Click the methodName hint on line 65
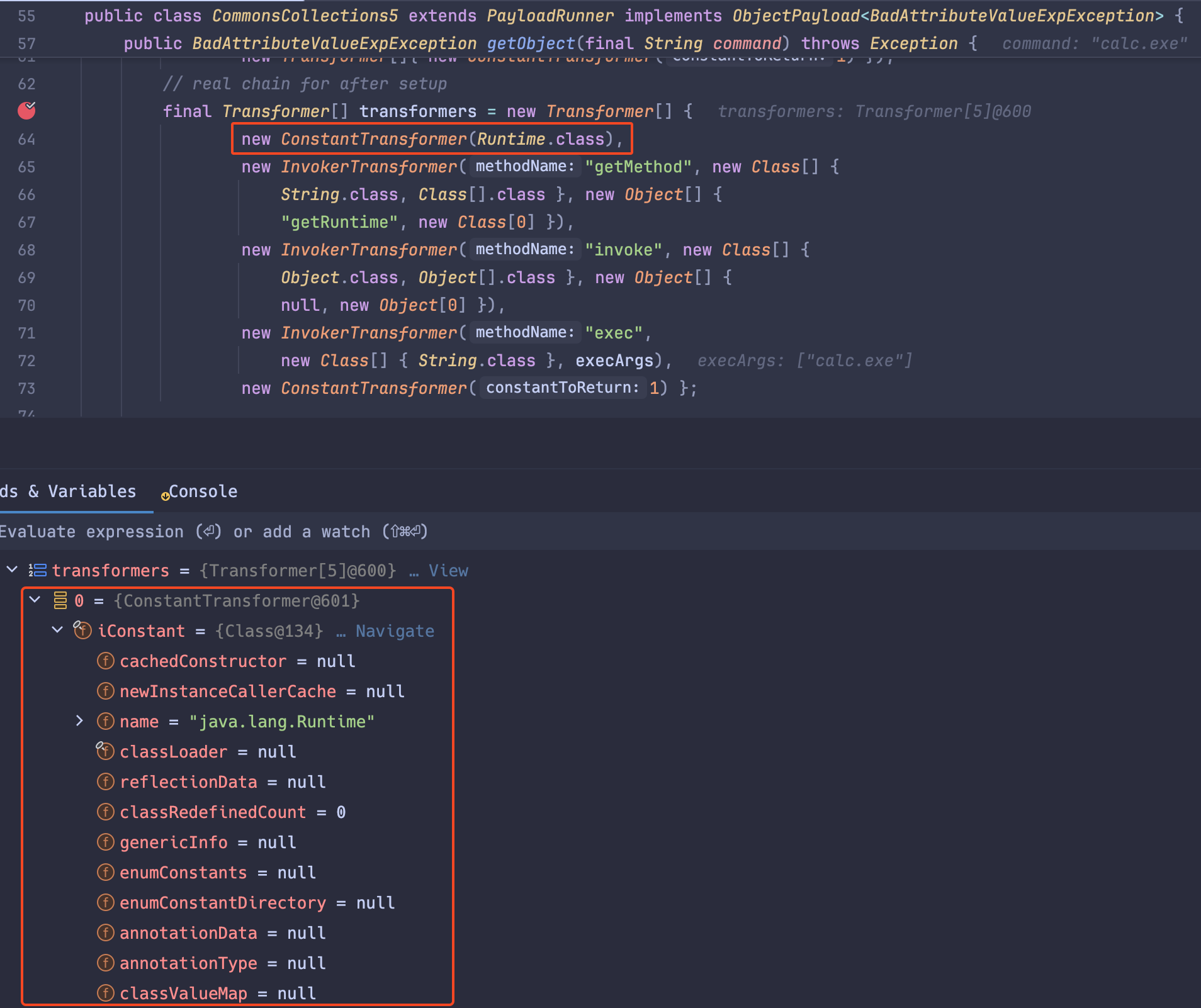 (x=525, y=166)
